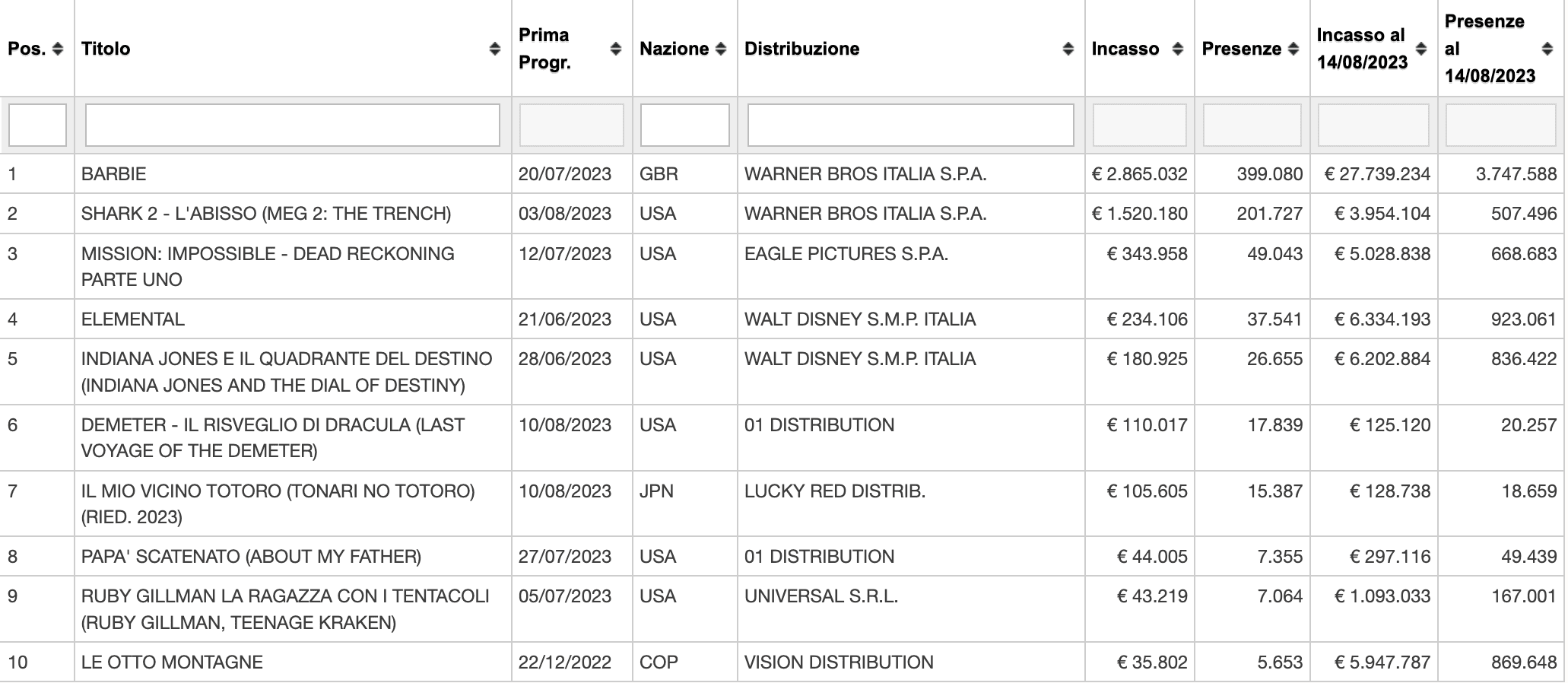Image resolution: width=1568 pixels, height=683 pixels.
Task: Click DEMETER - IL RISVEGLIO DI DRACULA title
Action: [273, 438]
